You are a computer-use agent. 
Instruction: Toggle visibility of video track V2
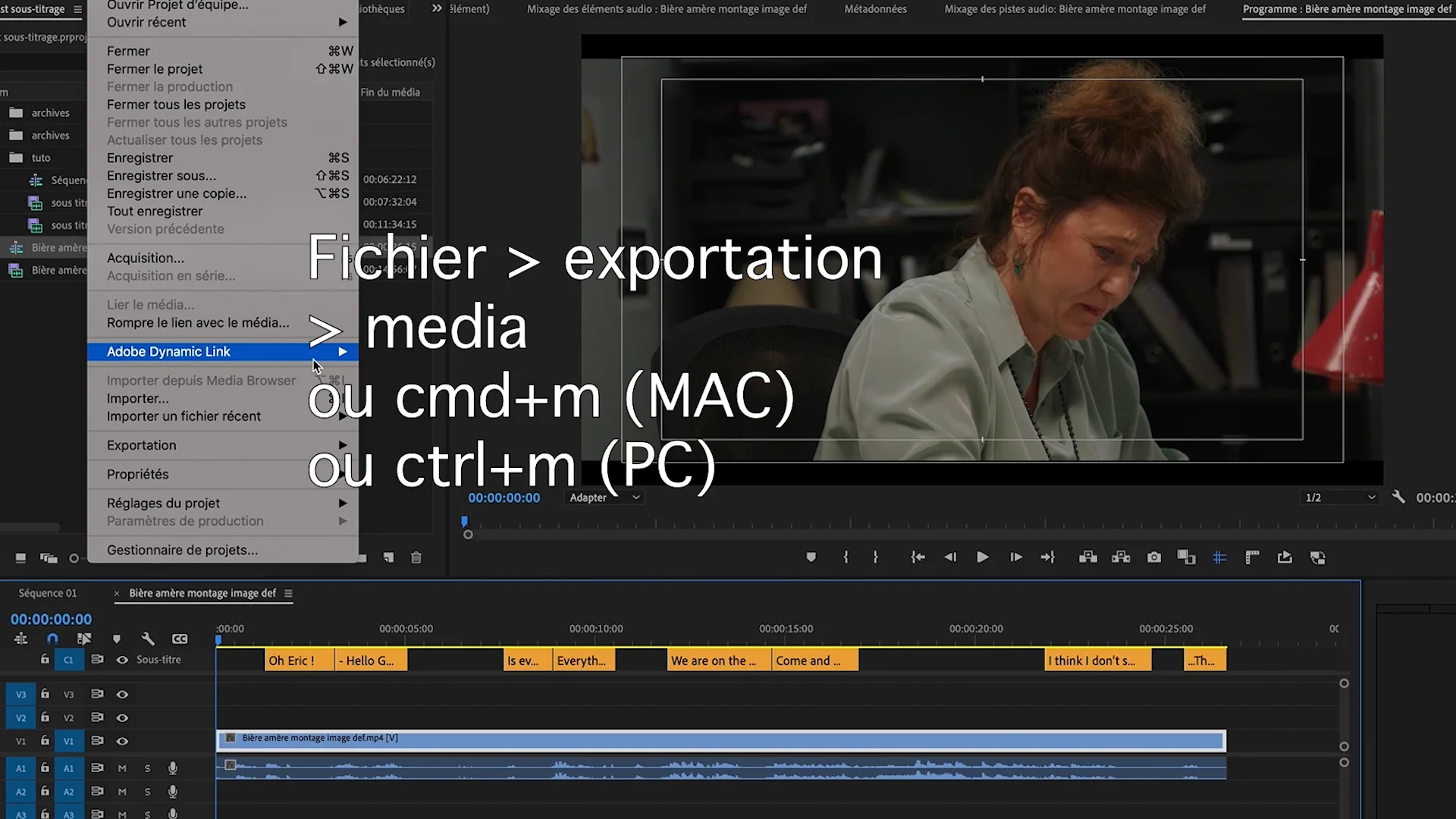pyautogui.click(x=122, y=717)
